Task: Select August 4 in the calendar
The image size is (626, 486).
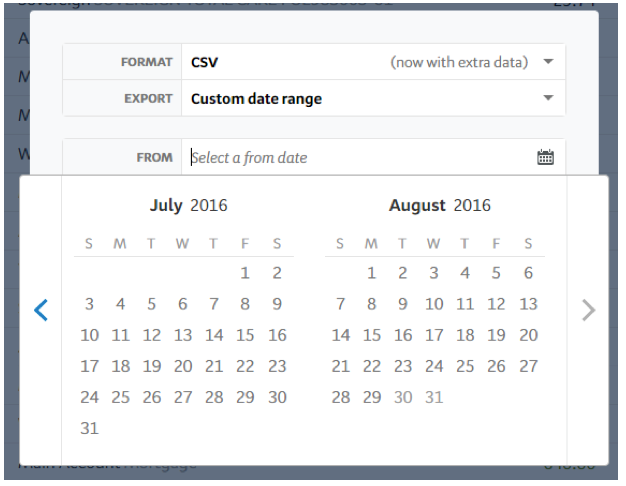Action: (x=465, y=273)
